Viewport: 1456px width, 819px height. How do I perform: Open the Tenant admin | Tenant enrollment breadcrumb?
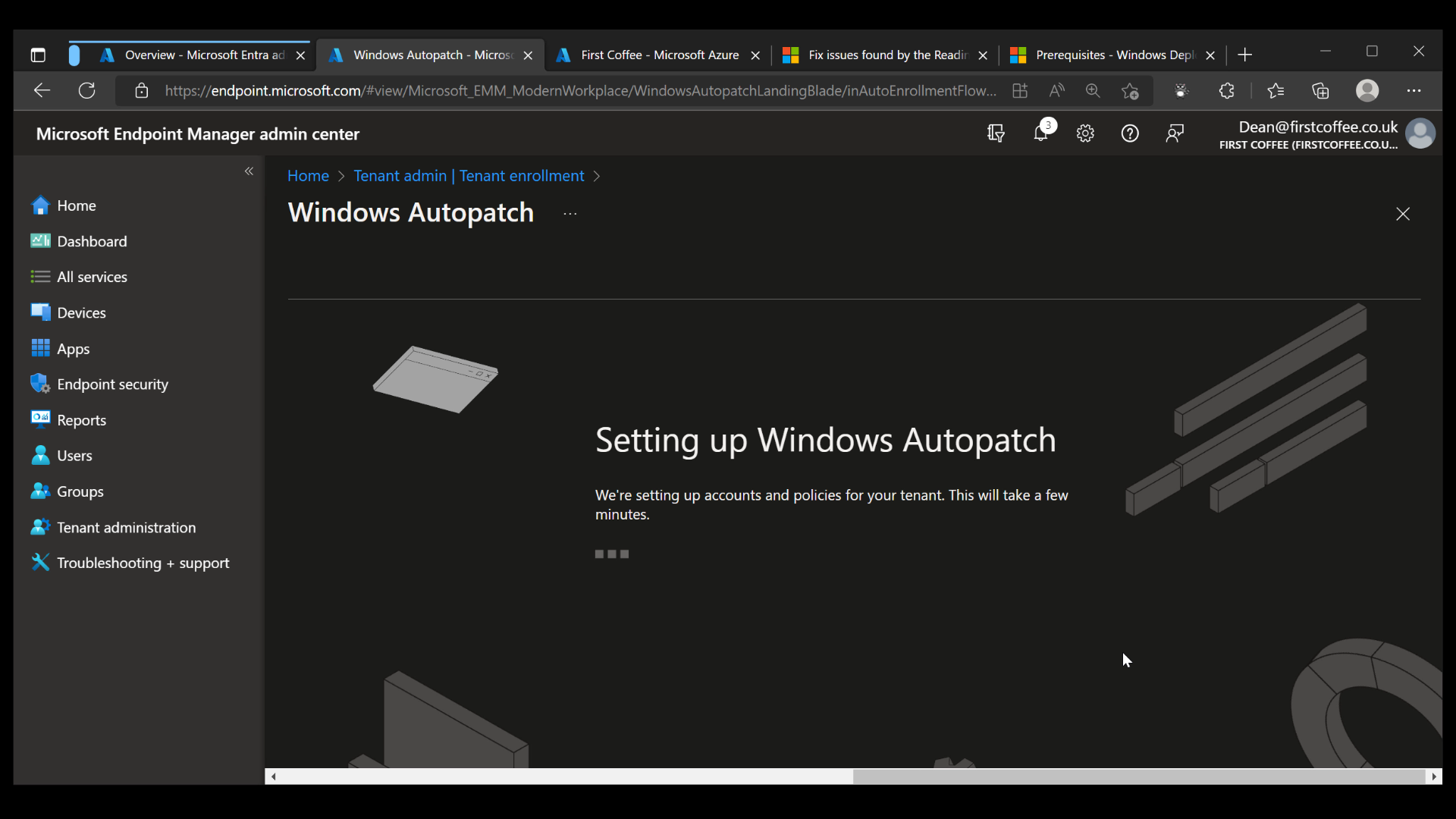[469, 175]
